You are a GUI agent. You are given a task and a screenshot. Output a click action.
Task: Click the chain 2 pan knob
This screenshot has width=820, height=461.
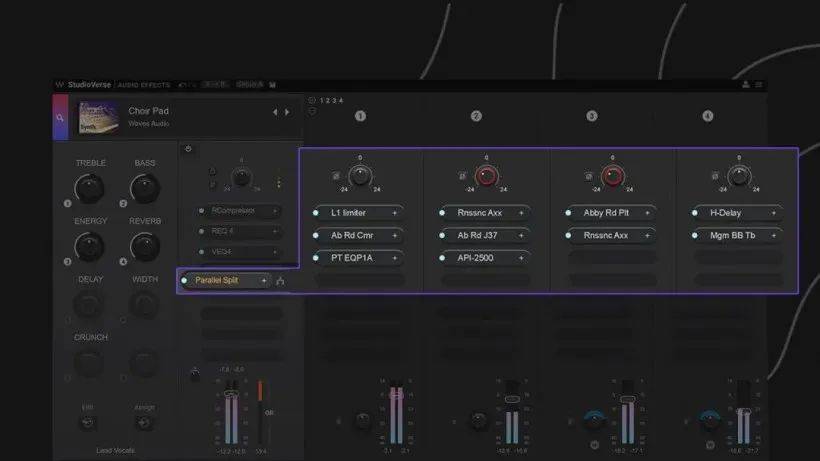(479, 420)
